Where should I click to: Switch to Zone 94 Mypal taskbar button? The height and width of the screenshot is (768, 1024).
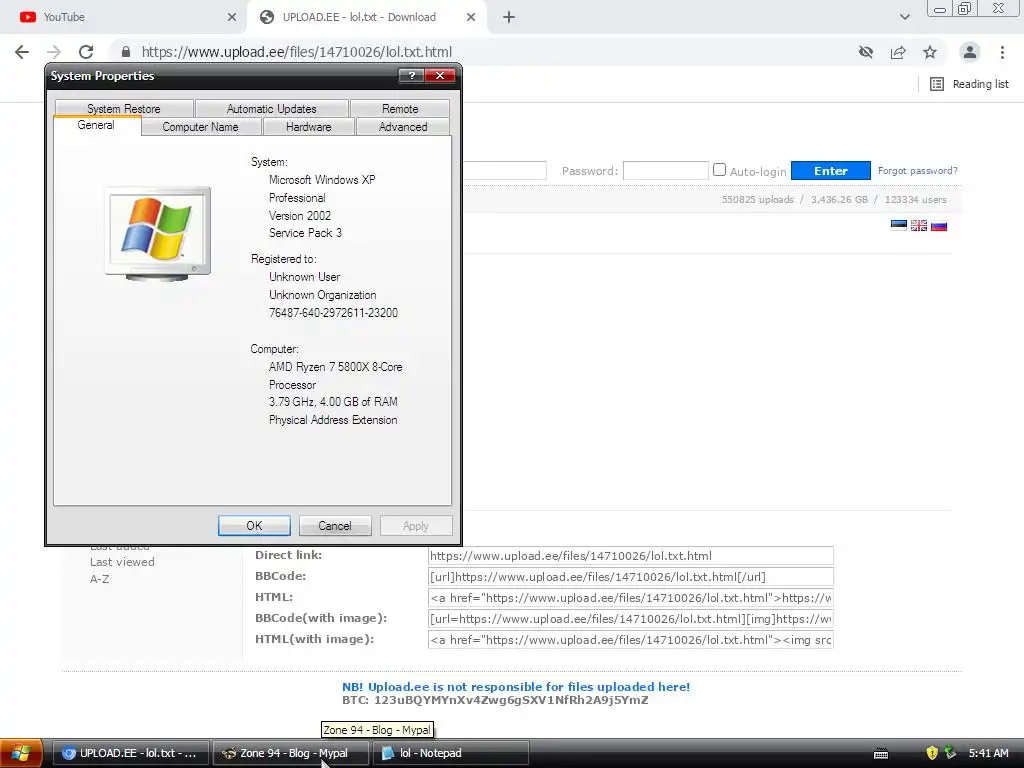(x=289, y=753)
